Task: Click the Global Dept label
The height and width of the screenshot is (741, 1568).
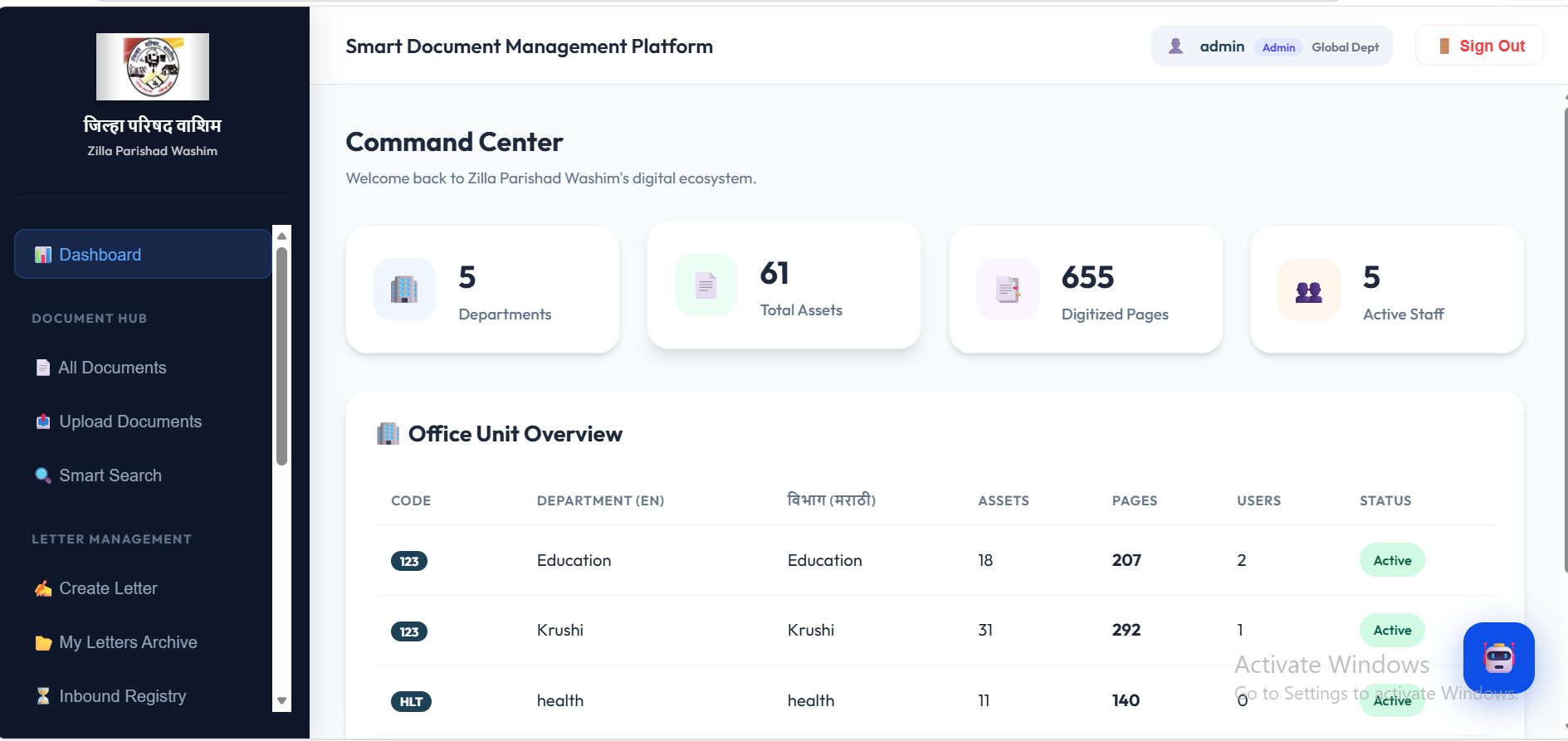Action: tap(1345, 47)
